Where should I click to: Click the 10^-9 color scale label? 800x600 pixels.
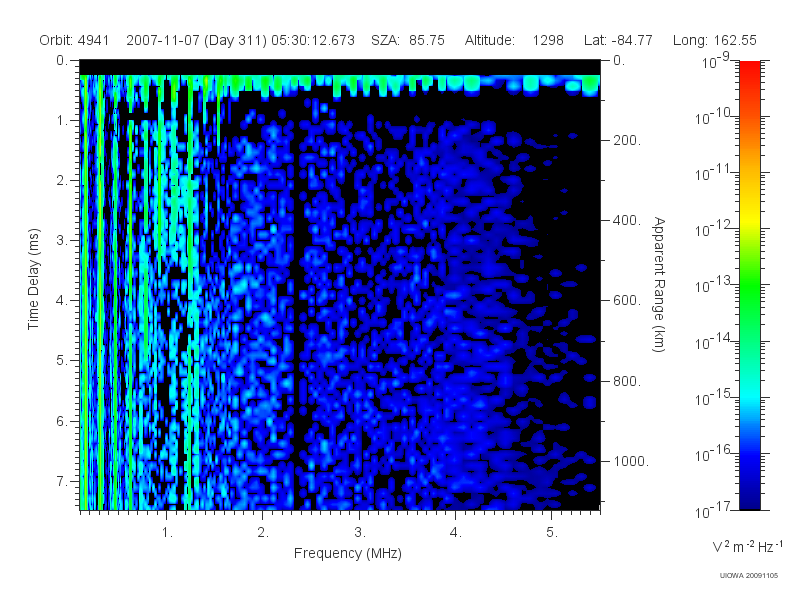coord(716,62)
